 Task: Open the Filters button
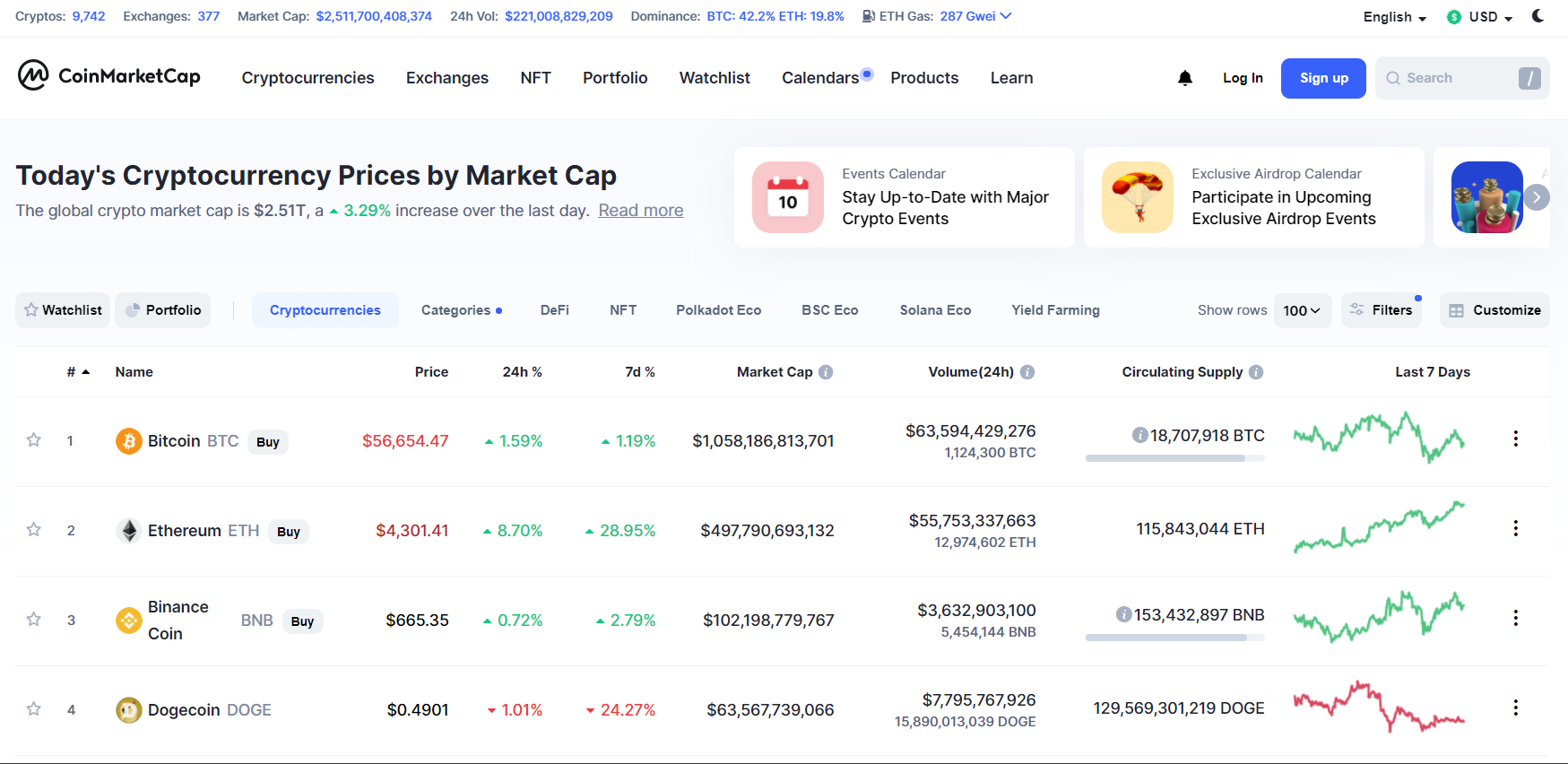pos(1382,310)
